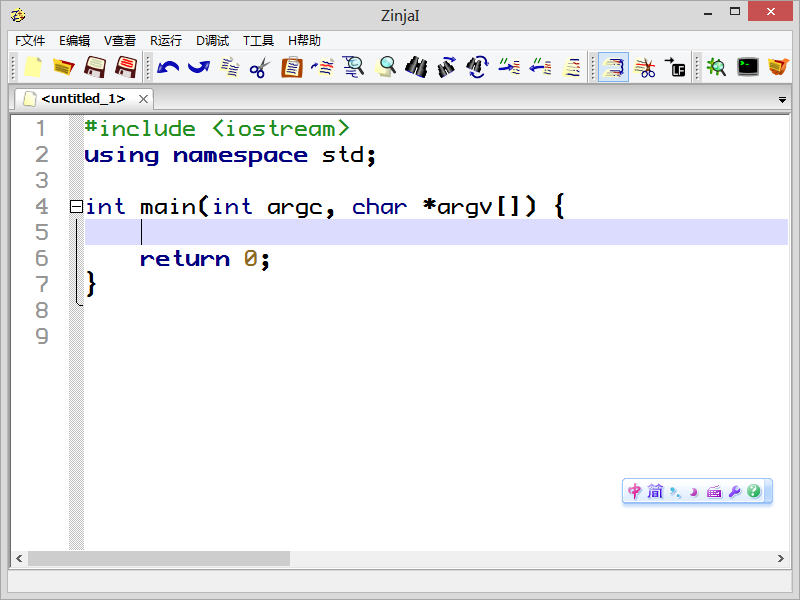Open the F文件 menu
Viewport: 800px width, 600px height.
(30, 40)
